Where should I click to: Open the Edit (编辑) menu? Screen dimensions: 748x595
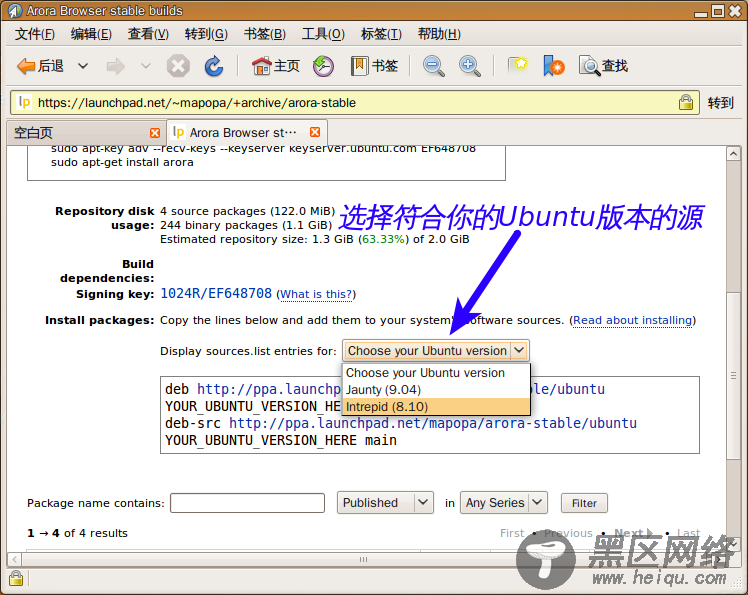91,34
